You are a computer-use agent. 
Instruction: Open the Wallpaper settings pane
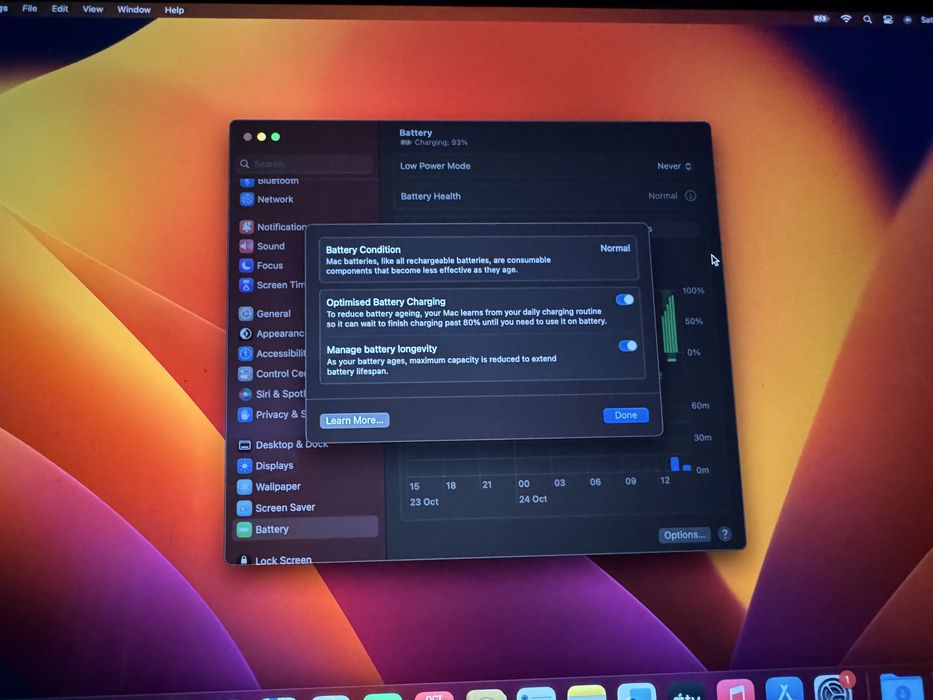point(269,486)
